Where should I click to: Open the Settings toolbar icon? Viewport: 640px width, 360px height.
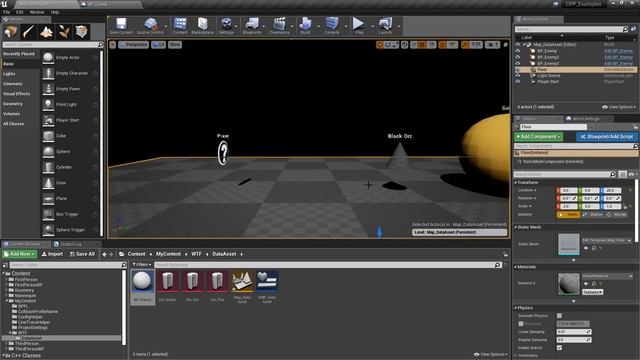pos(226,26)
